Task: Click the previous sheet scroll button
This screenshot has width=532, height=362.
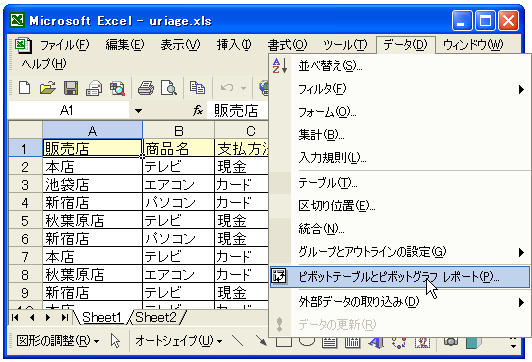Action: [32, 318]
